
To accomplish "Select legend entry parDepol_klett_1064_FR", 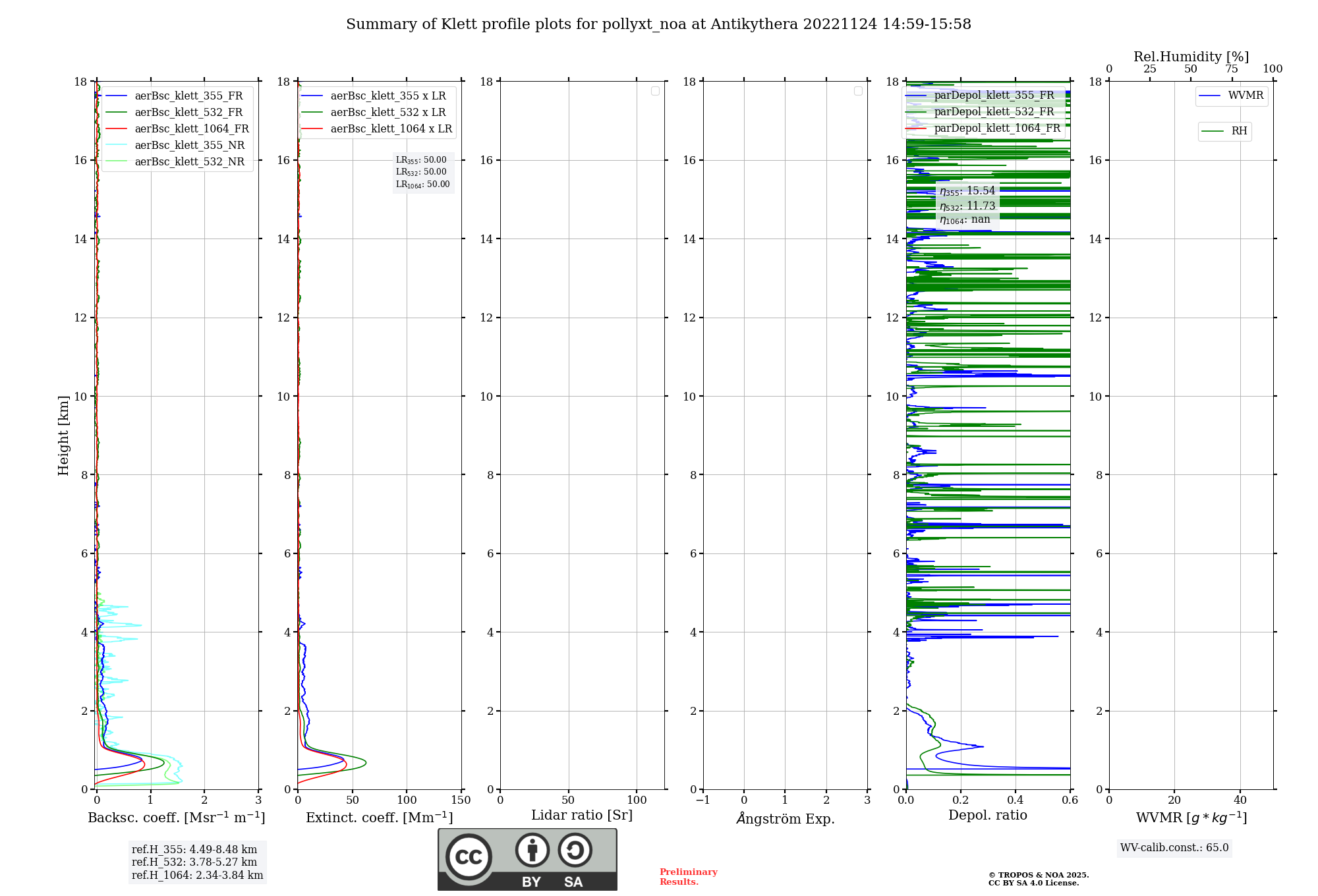I will click(983, 128).
